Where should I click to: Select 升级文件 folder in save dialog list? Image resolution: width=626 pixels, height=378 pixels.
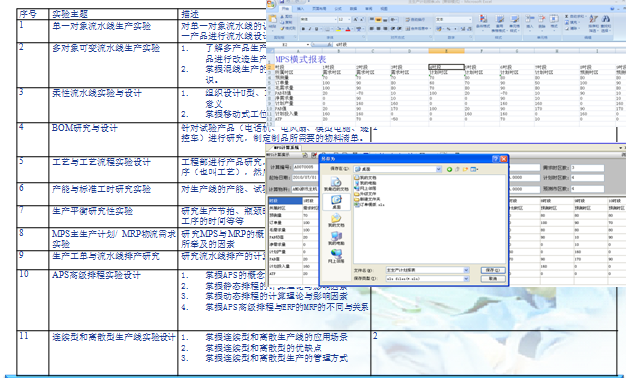pos(365,194)
